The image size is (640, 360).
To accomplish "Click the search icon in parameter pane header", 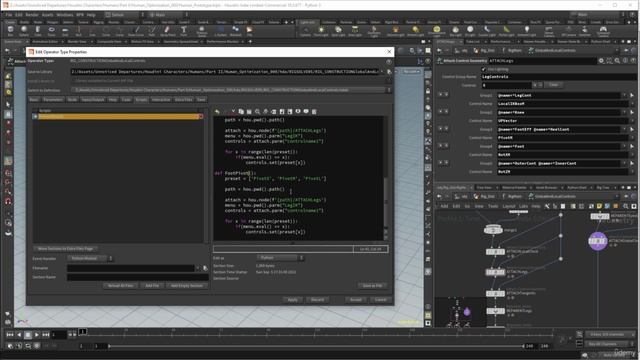I will point(617,60).
